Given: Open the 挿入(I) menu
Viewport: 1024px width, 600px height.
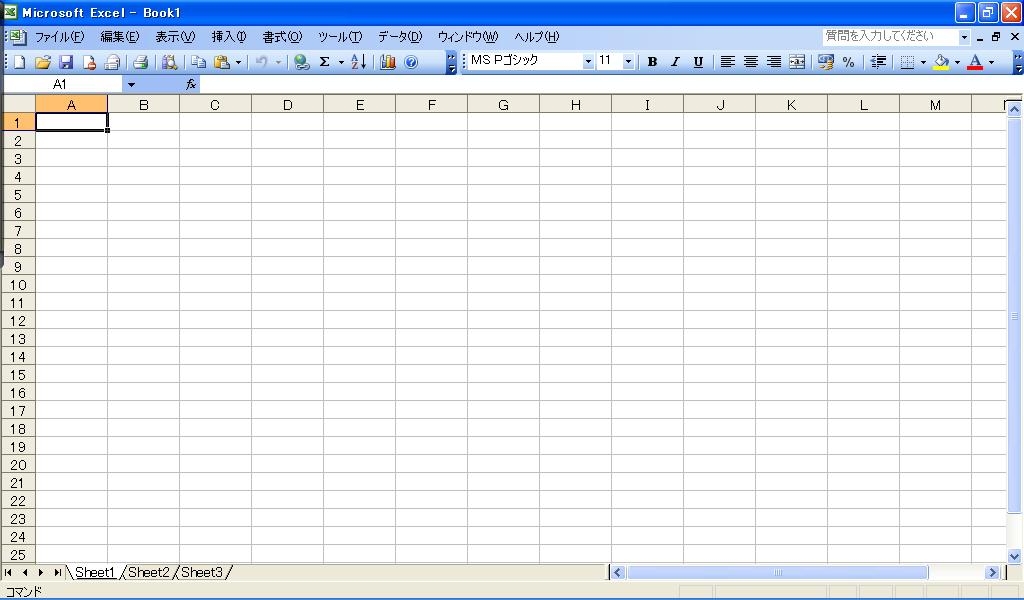Looking at the screenshot, I should (229, 37).
